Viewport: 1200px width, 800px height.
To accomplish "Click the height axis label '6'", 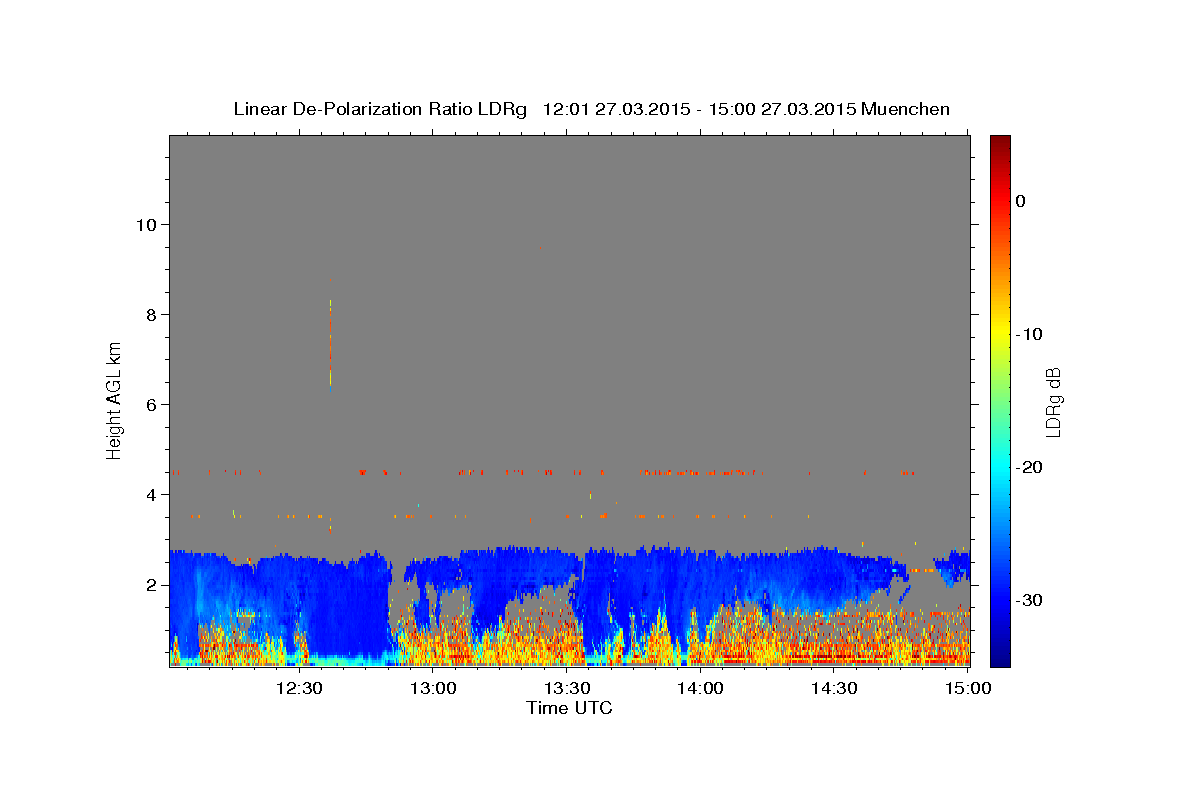I will (x=150, y=404).
